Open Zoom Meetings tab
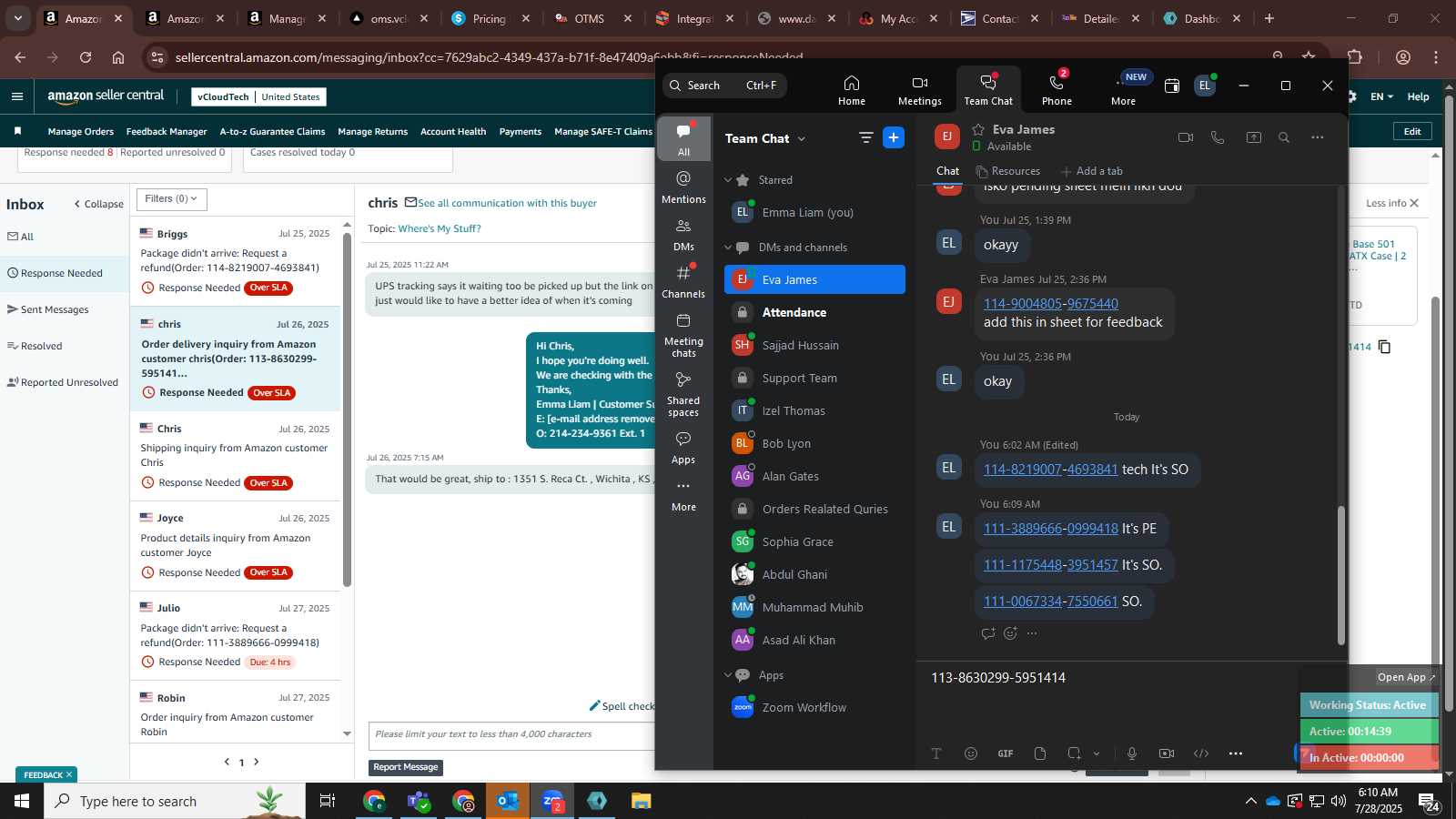Viewport: 1456px width, 819px height. [920, 90]
